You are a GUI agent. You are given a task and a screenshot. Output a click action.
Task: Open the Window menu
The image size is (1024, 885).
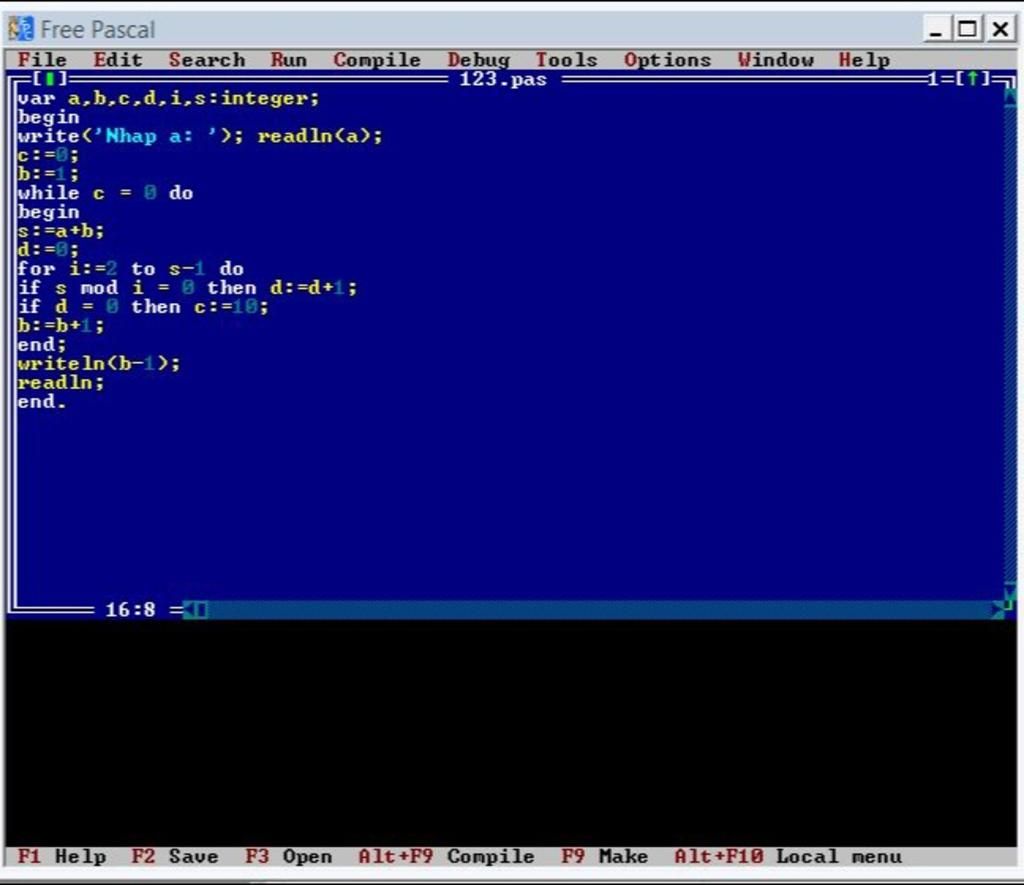[x=776, y=59]
